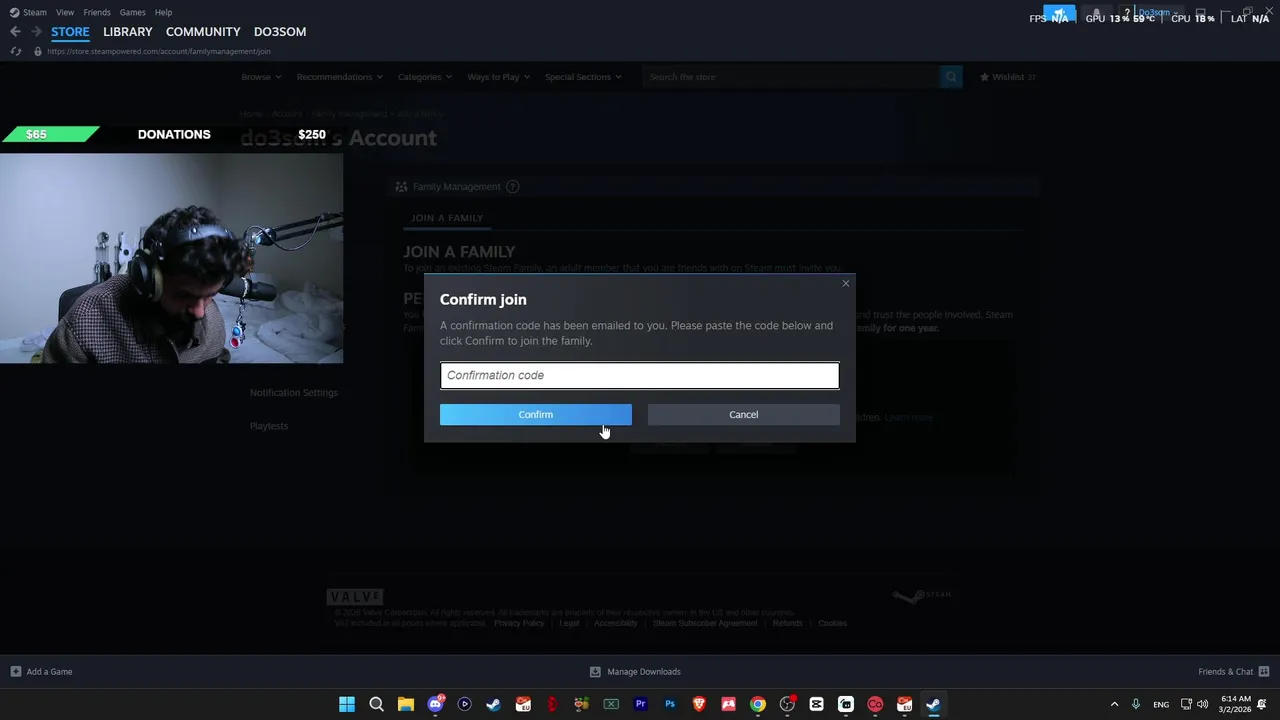Expand the Special Sections dropdown

[x=583, y=77]
